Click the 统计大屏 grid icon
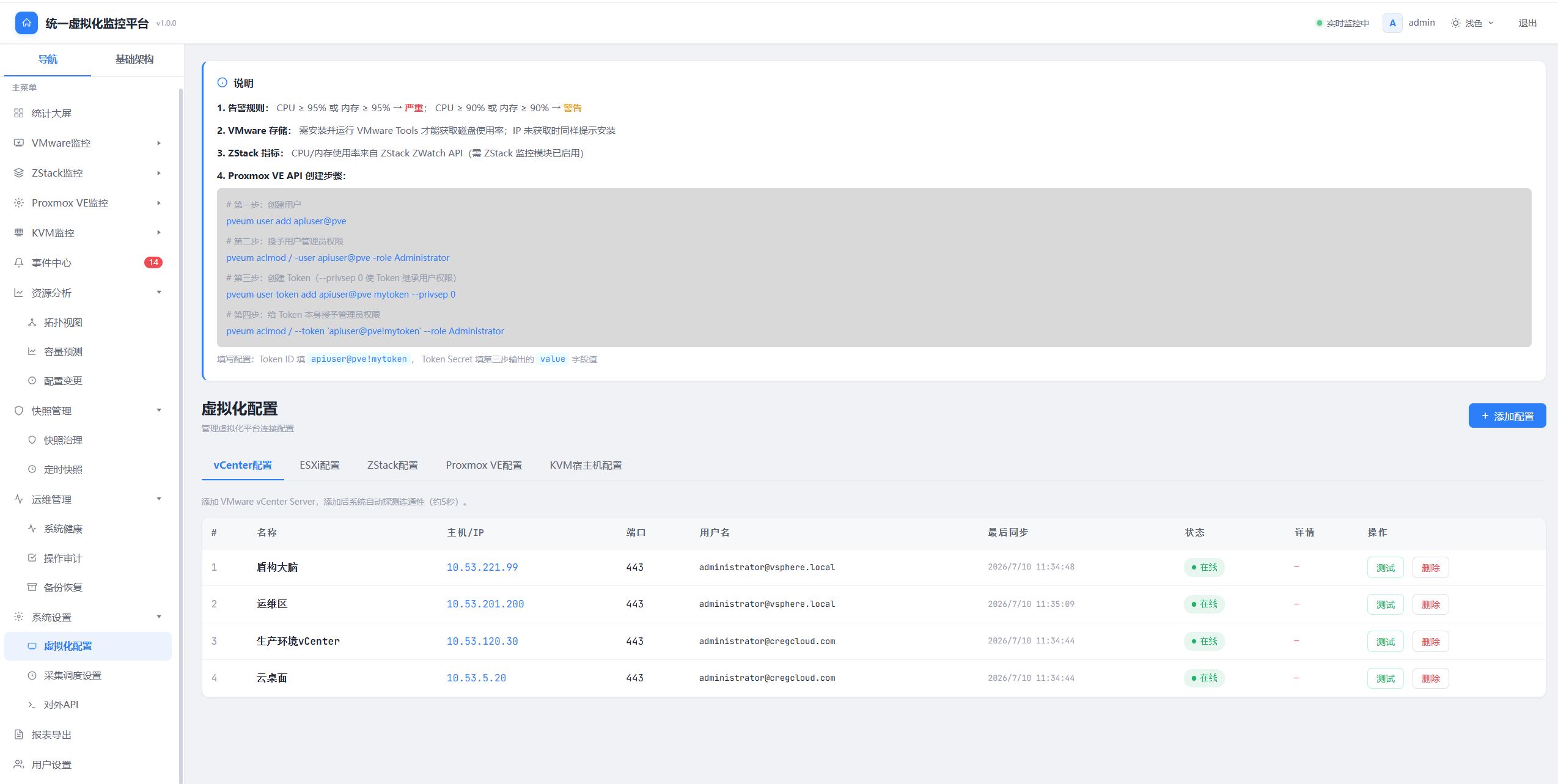Viewport: 1558px width, 784px height. pyautogui.click(x=19, y=113)
